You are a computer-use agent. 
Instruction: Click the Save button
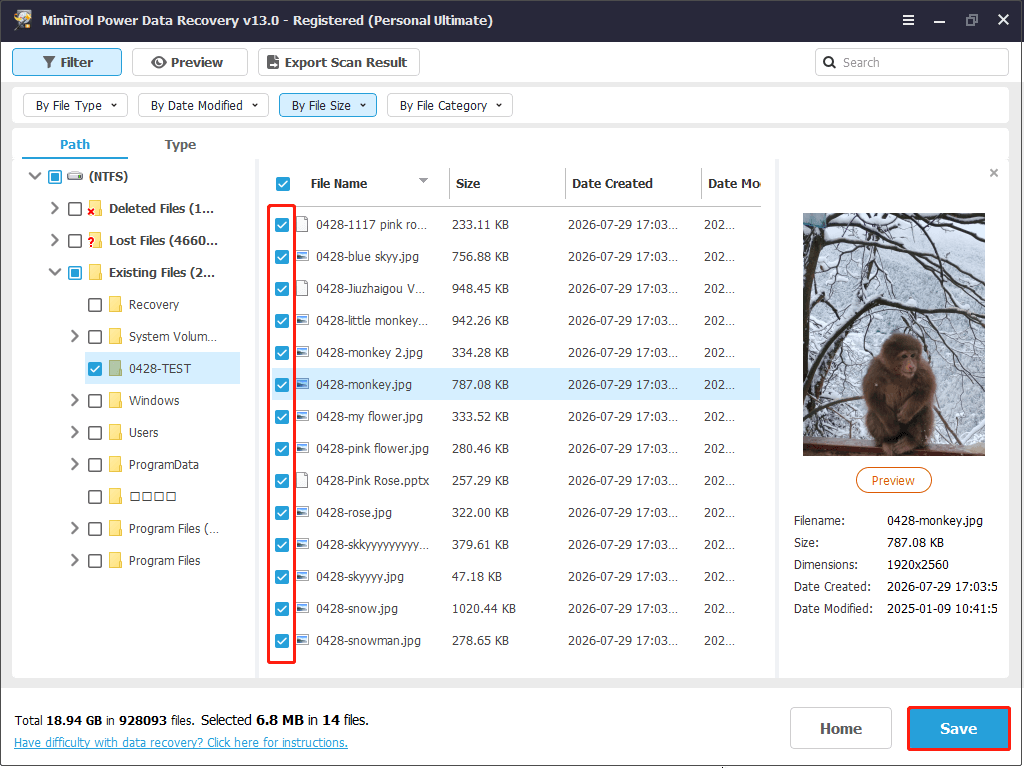point(958,728)
